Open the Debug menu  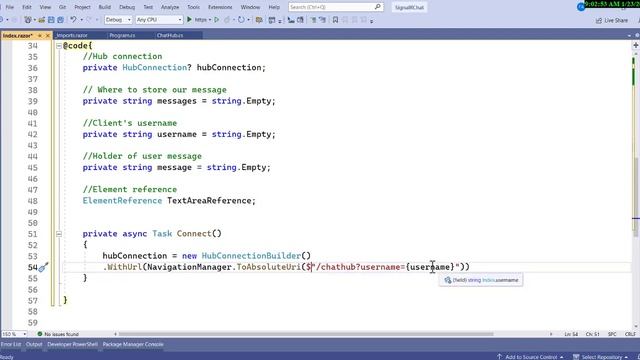(127, 7)
